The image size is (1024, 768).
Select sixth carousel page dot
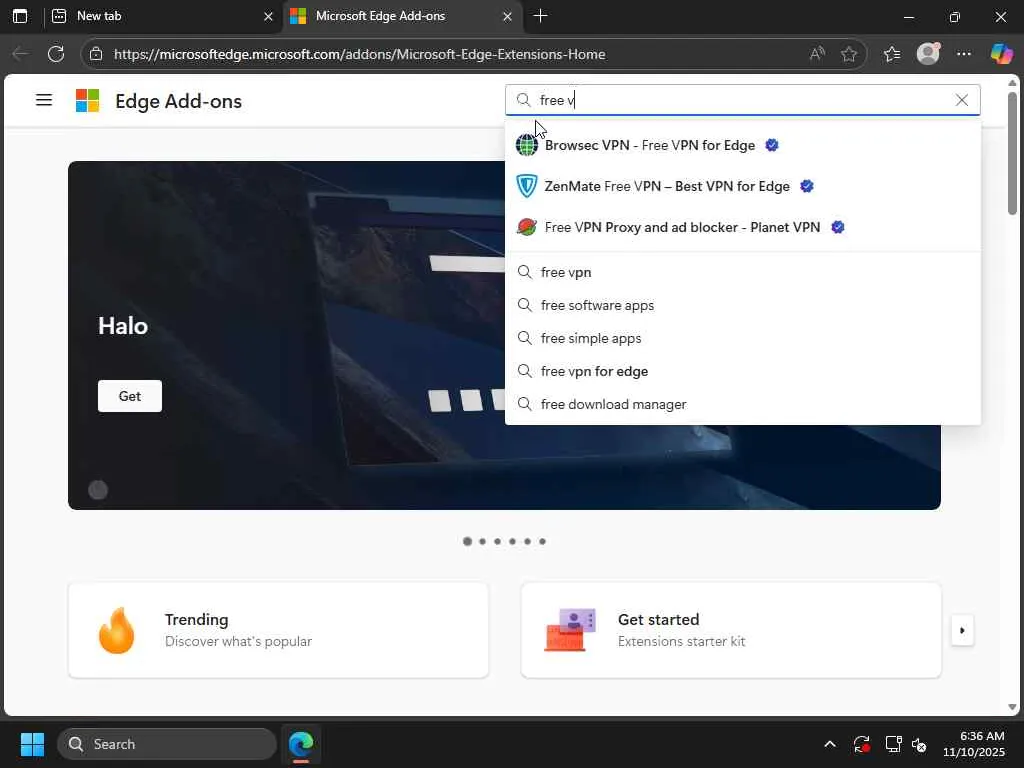543,541
